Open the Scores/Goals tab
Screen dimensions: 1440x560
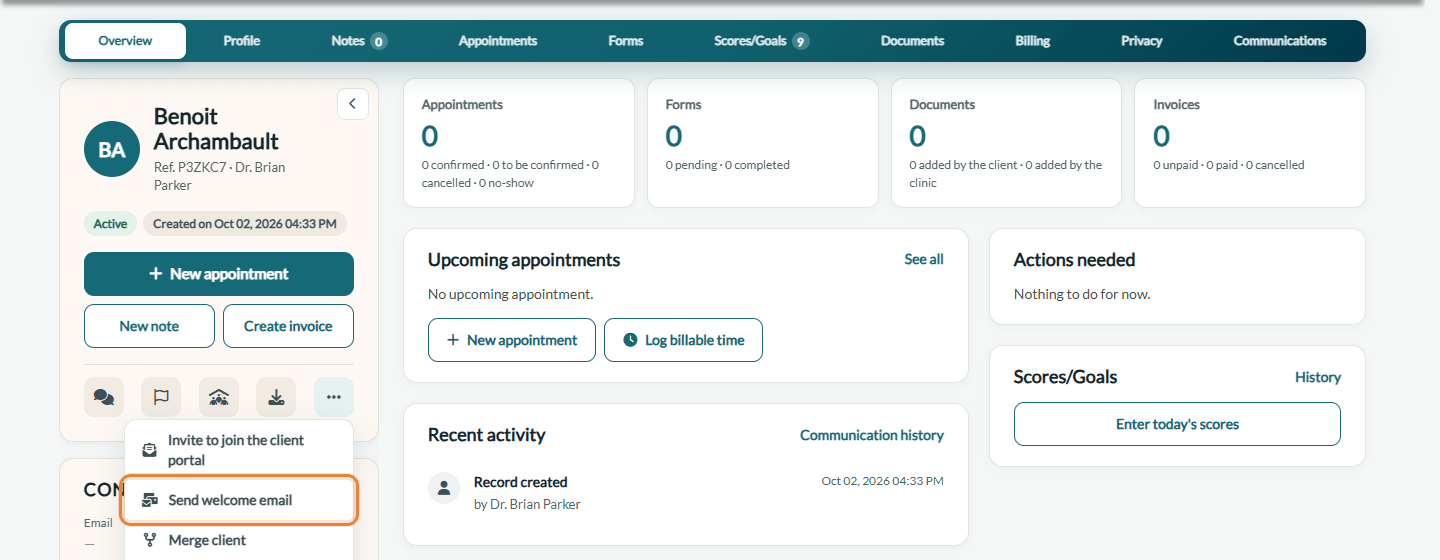point(761,41)
